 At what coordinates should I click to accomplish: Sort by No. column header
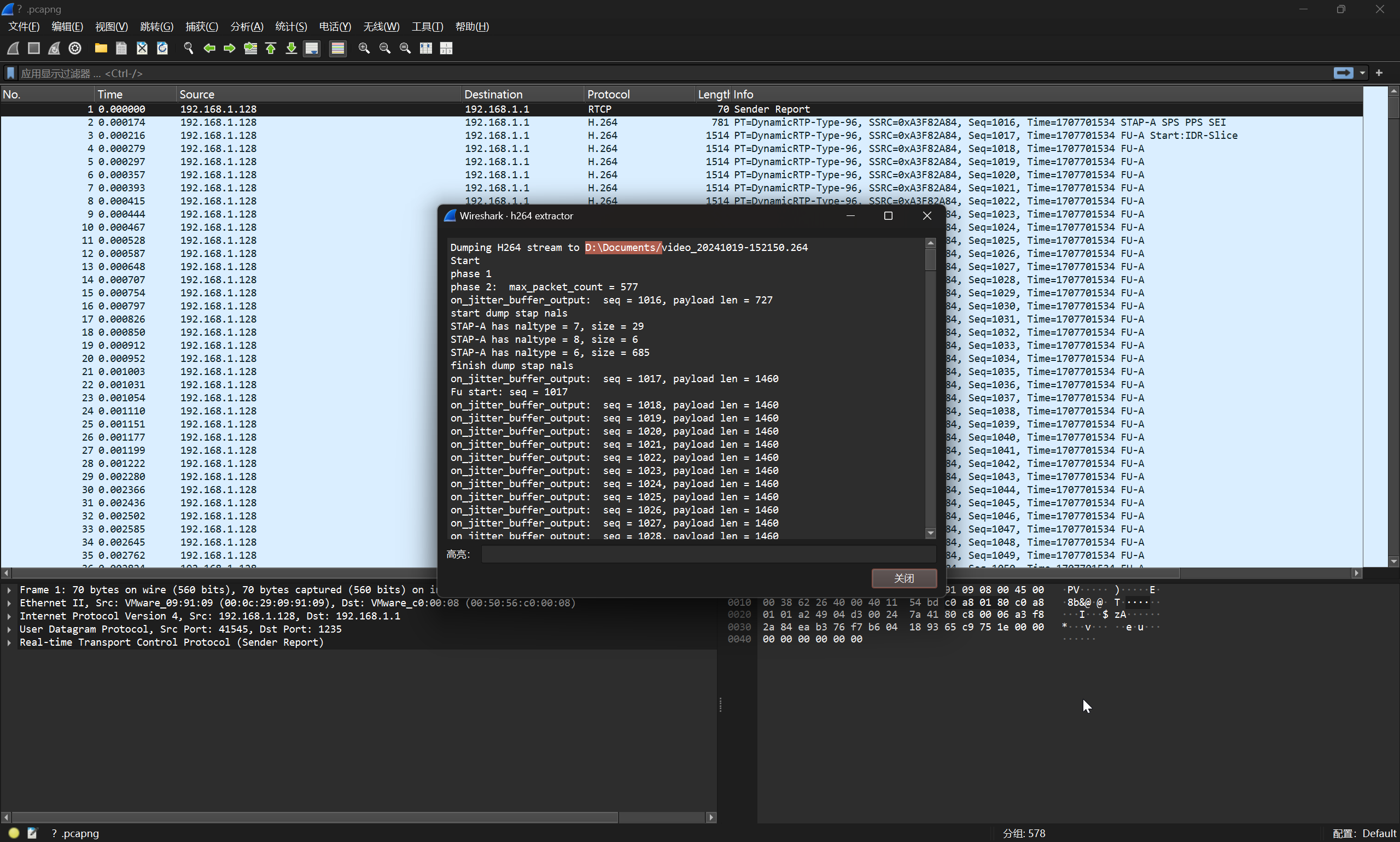(x=47, y=94)
